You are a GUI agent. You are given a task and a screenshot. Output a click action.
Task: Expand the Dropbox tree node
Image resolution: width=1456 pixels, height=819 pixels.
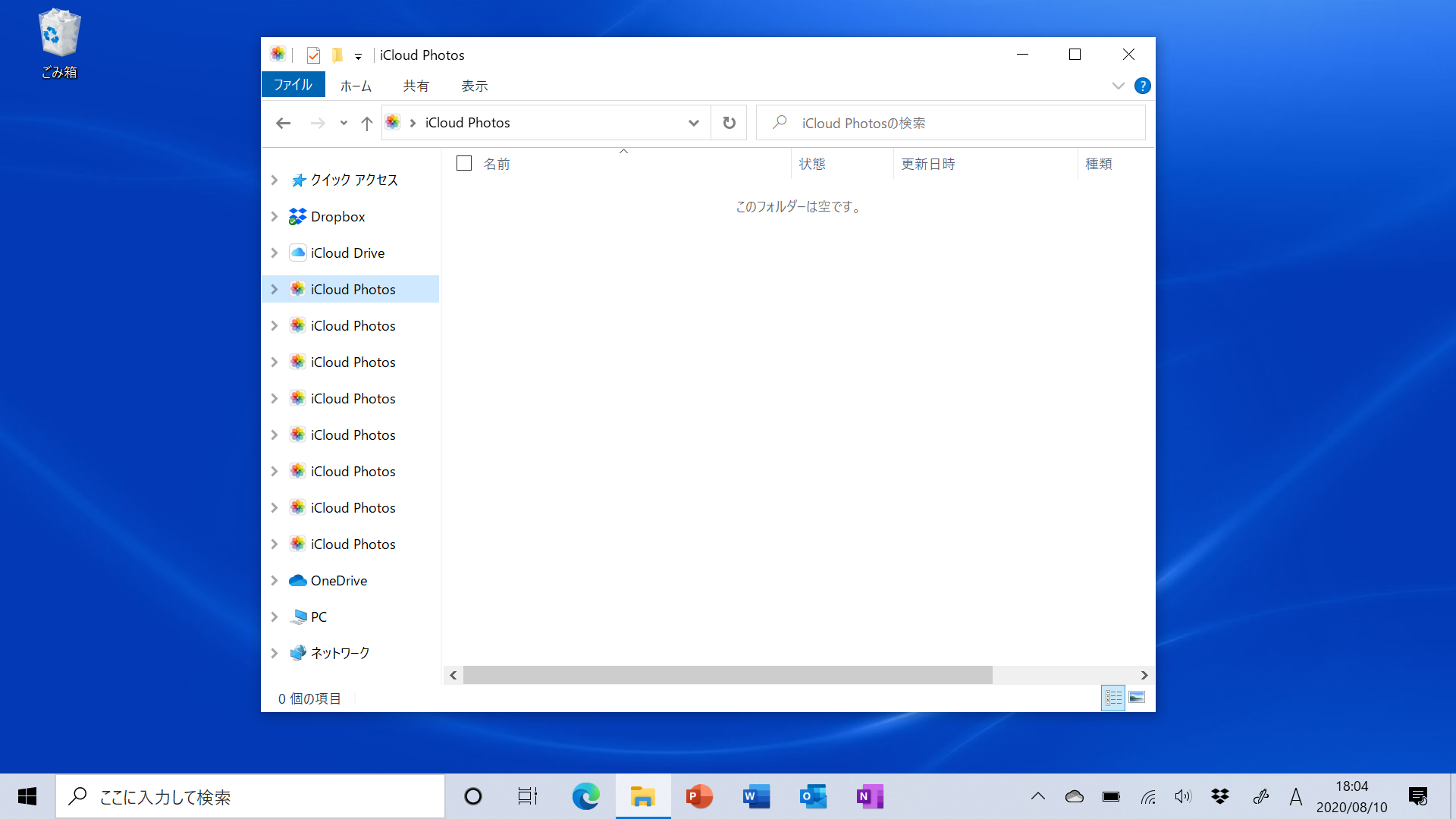click(275, 216)
